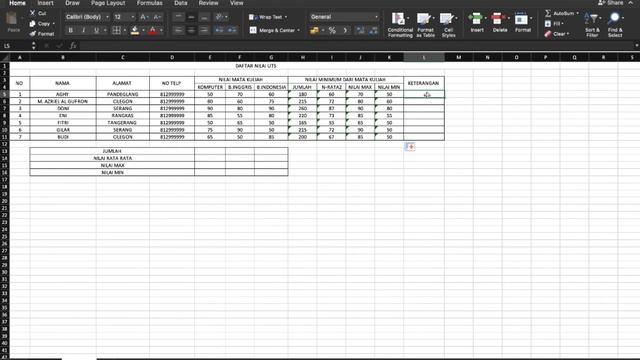Increase decimal places

pyautogui.click(x=360, y=31)
